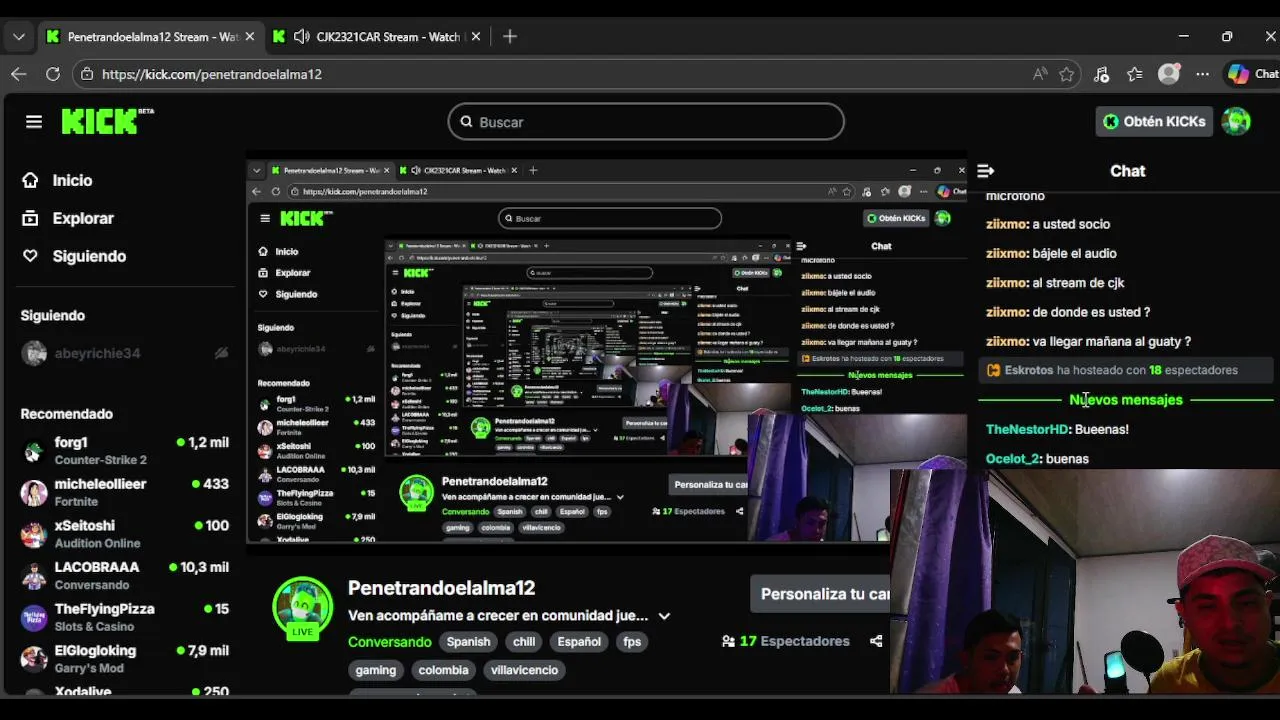Screen dimensions: 1280x720
Task: Open the Copilot Chat button
Action: (1253, 74)
